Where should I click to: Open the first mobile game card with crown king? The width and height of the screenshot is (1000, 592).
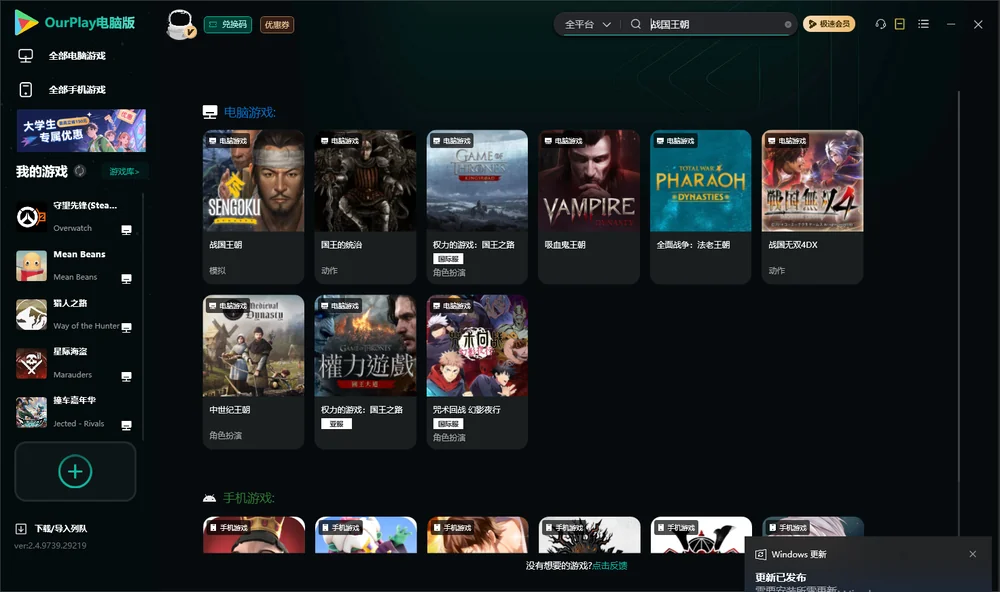pyautogui.click(x=254, y=535)
